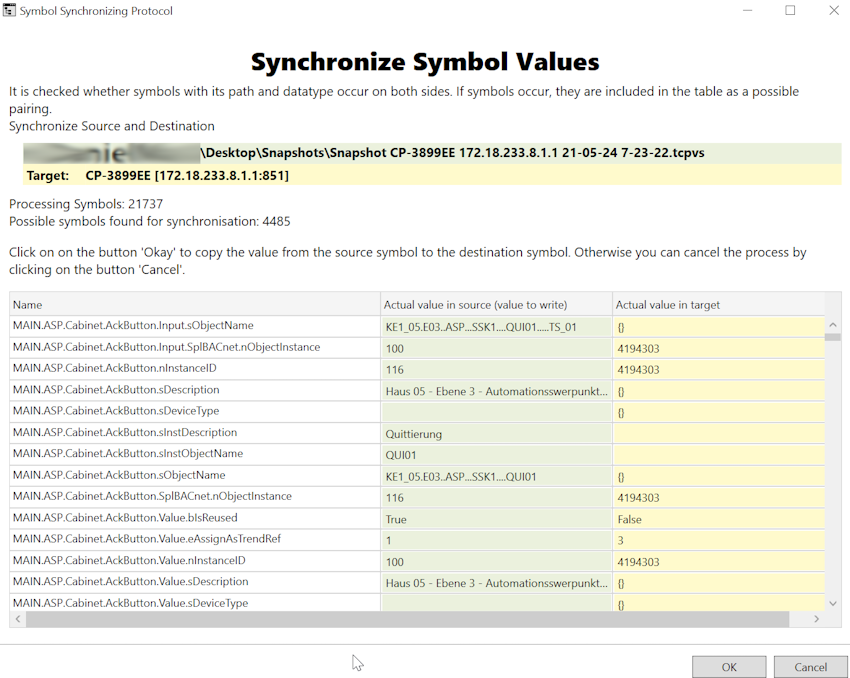Screen dimensions: 850x678
Task: Click 'Possible symbols found for synchronisation: 4485'
Action: coord(150,221)
